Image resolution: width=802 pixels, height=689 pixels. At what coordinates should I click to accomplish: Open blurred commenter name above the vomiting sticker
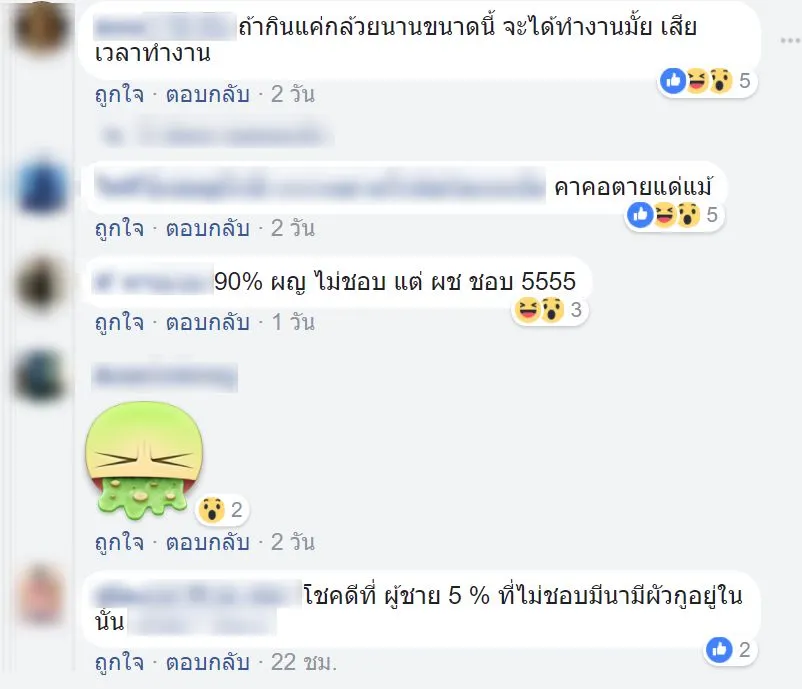165,377
